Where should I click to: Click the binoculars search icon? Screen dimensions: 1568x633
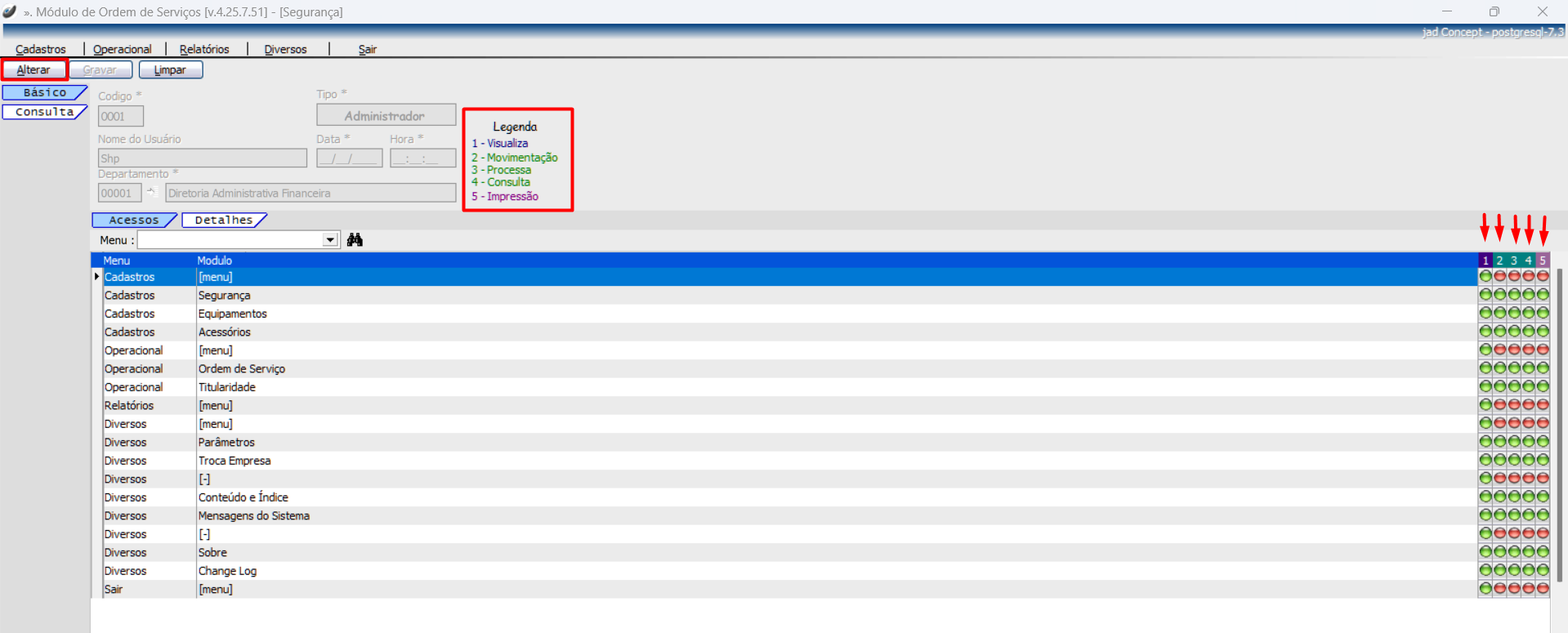click(355, 240)
